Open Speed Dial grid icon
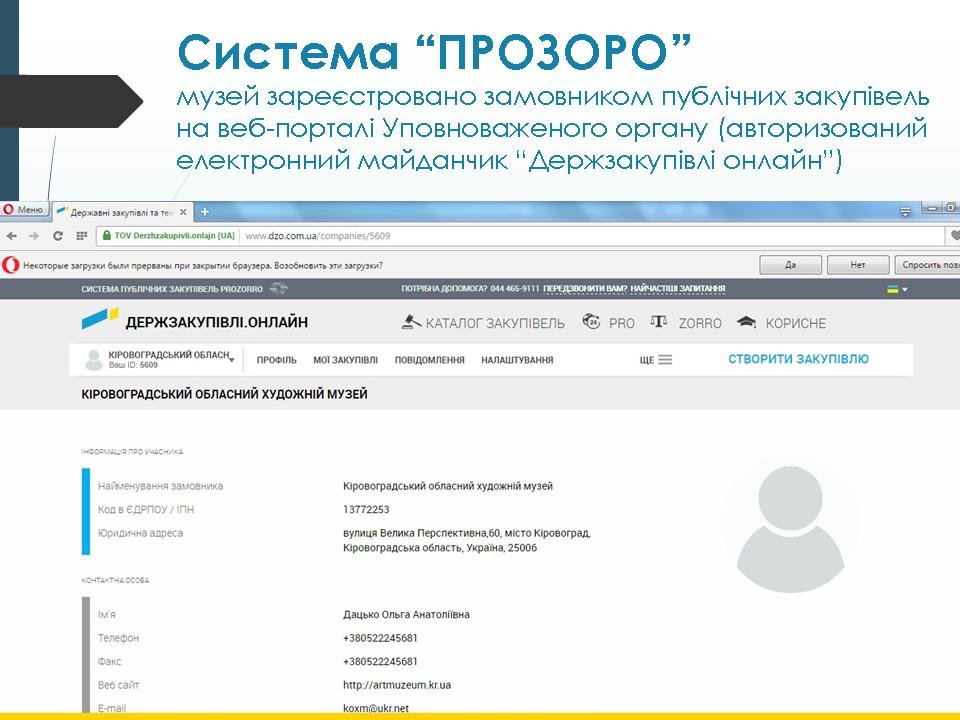 click(x=81, y=236)
